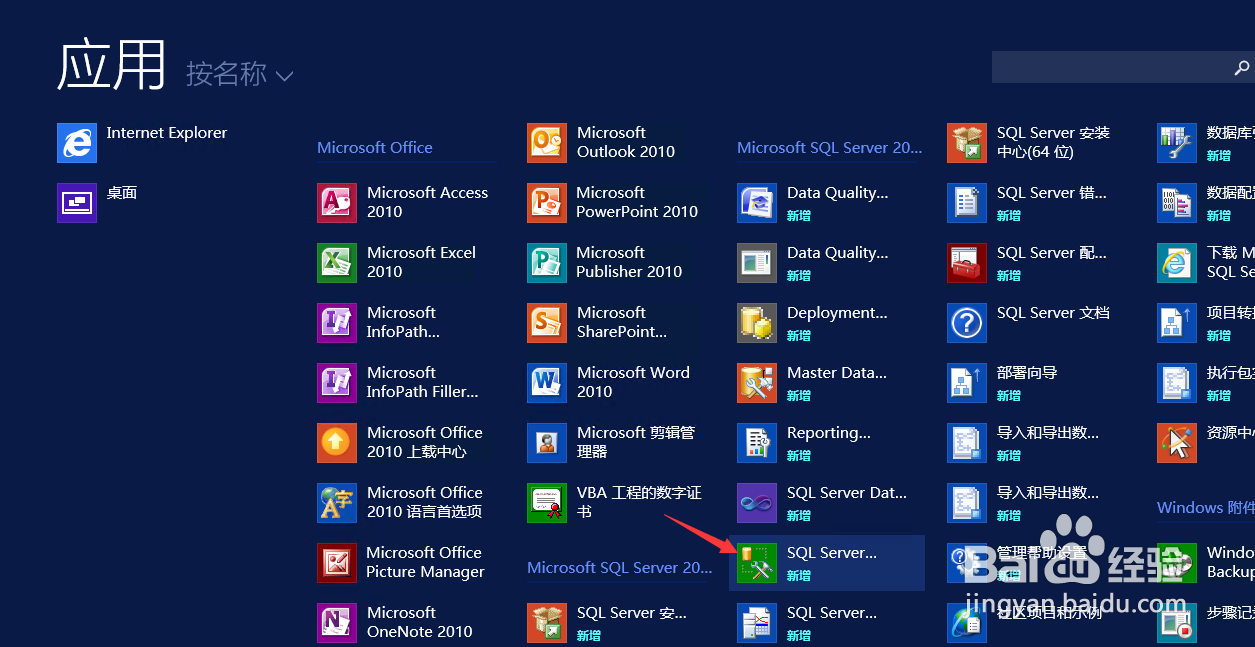This screenshot has width=1255, height=647.
Task: Open Microsoft Office 2010 上载中心 icon
Action: [x=337, y=443]
